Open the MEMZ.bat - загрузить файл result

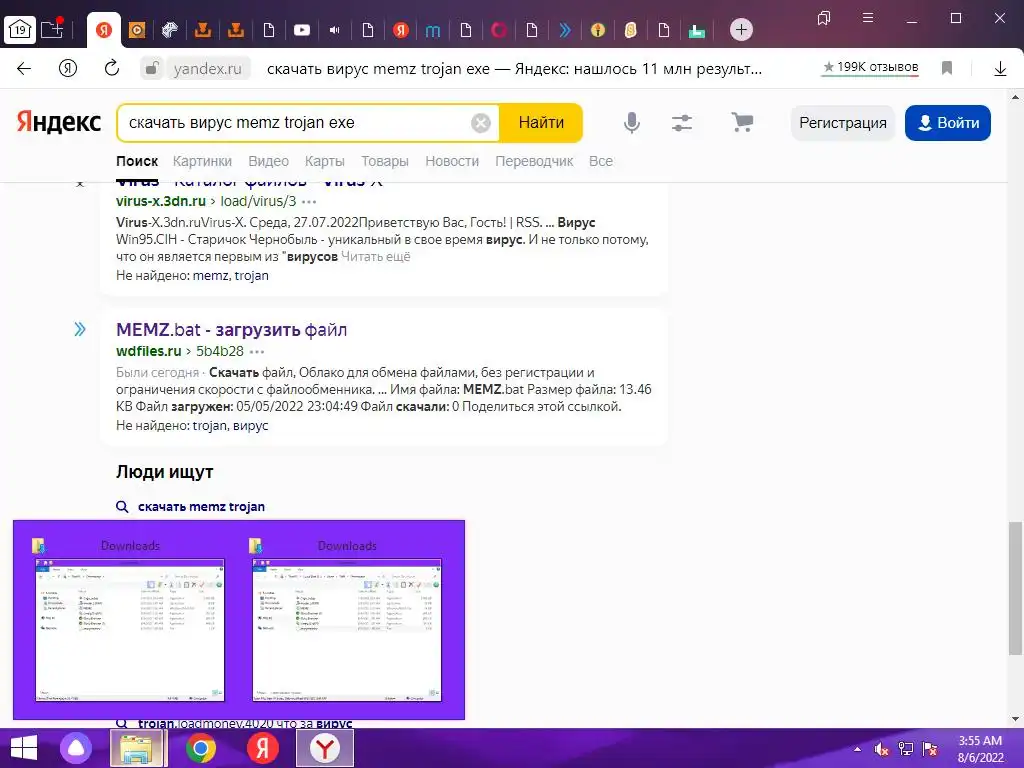click(231, 330)
